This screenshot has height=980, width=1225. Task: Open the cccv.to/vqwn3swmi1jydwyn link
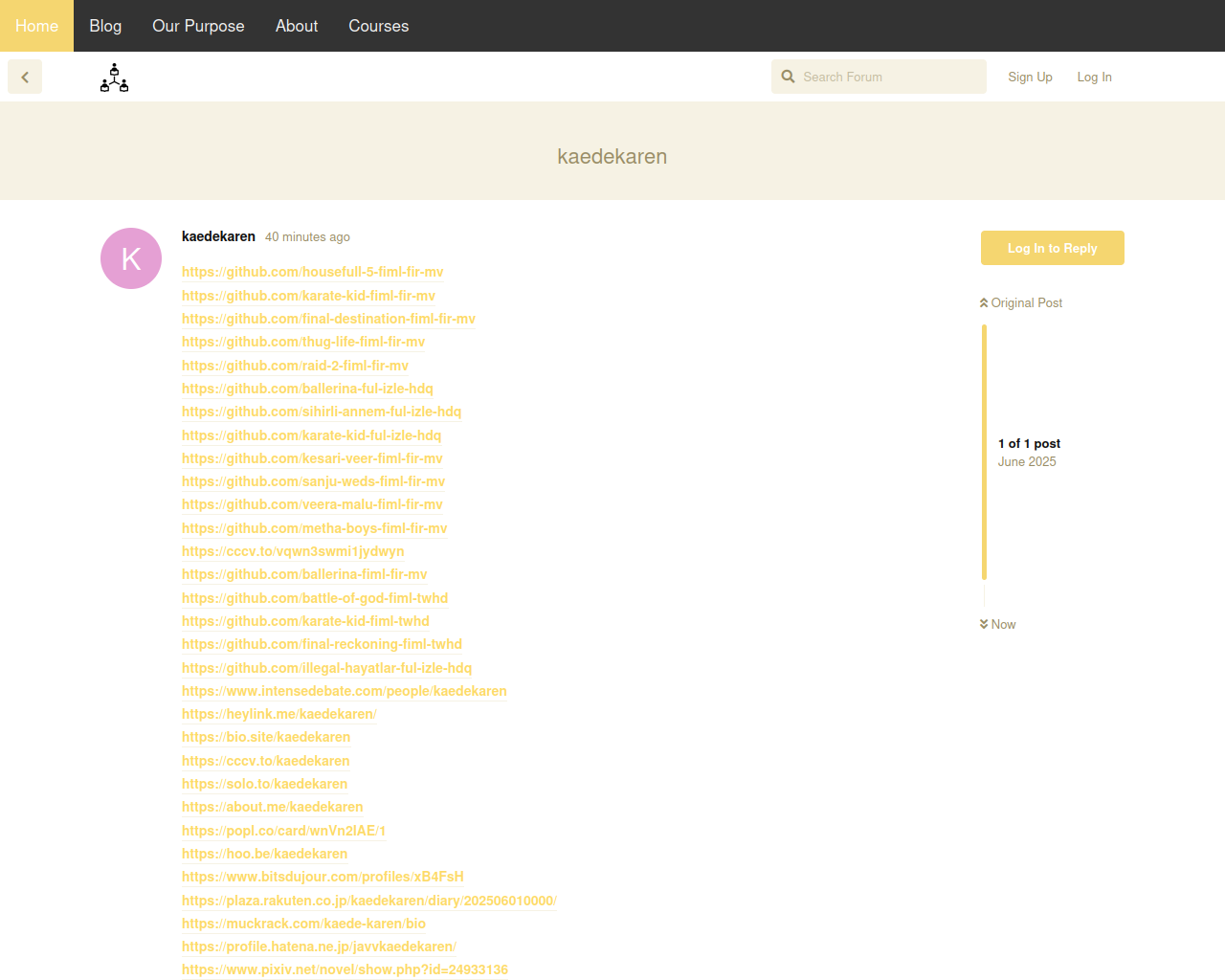pos(293,551)
